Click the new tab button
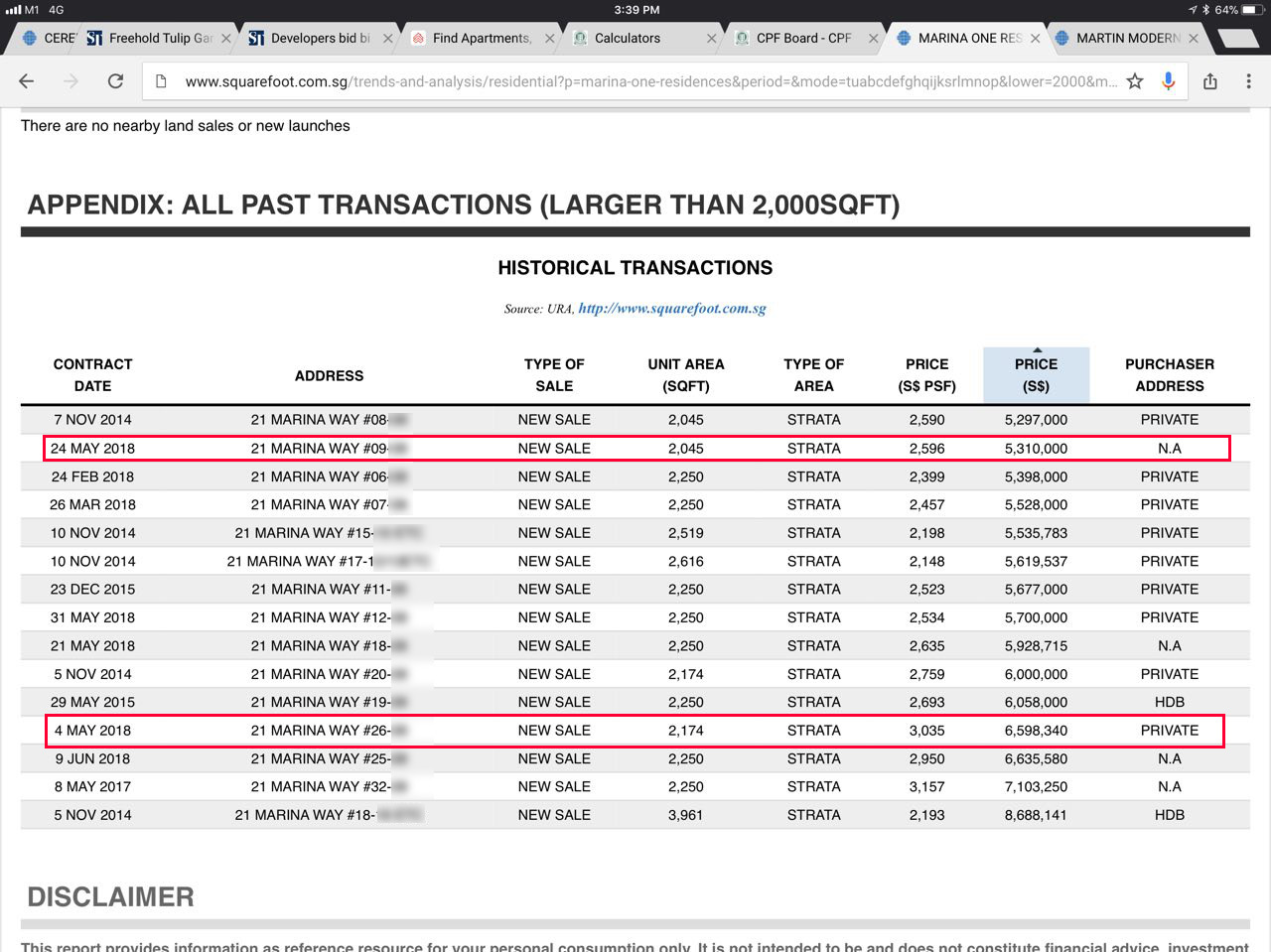Screen dimensions: 1271x952 [x=1239, y=39]
